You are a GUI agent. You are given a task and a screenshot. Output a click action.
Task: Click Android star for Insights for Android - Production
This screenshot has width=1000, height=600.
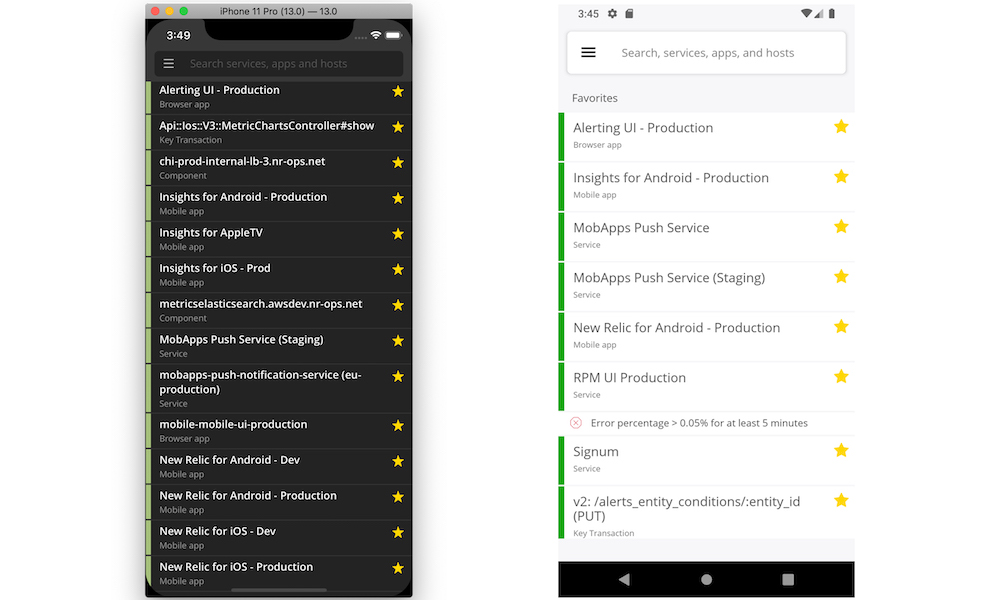(841, 176)
